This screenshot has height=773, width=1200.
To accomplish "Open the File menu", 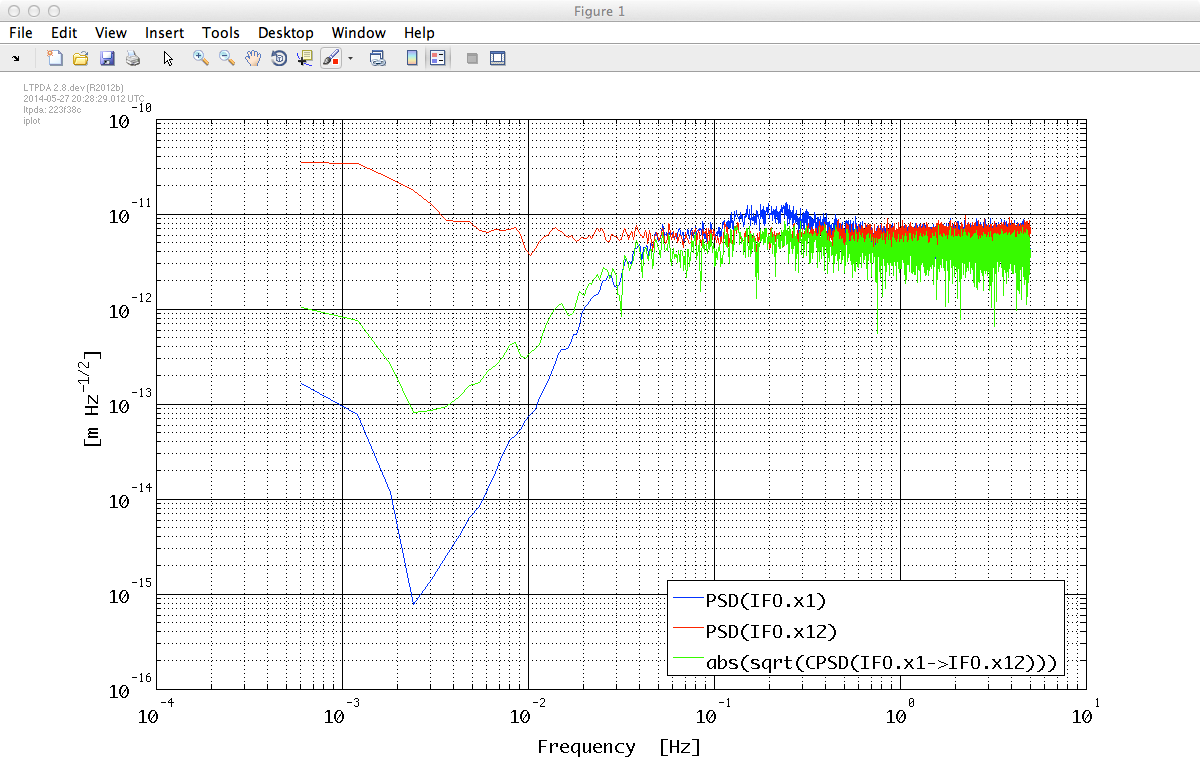I will click(20, 33).
